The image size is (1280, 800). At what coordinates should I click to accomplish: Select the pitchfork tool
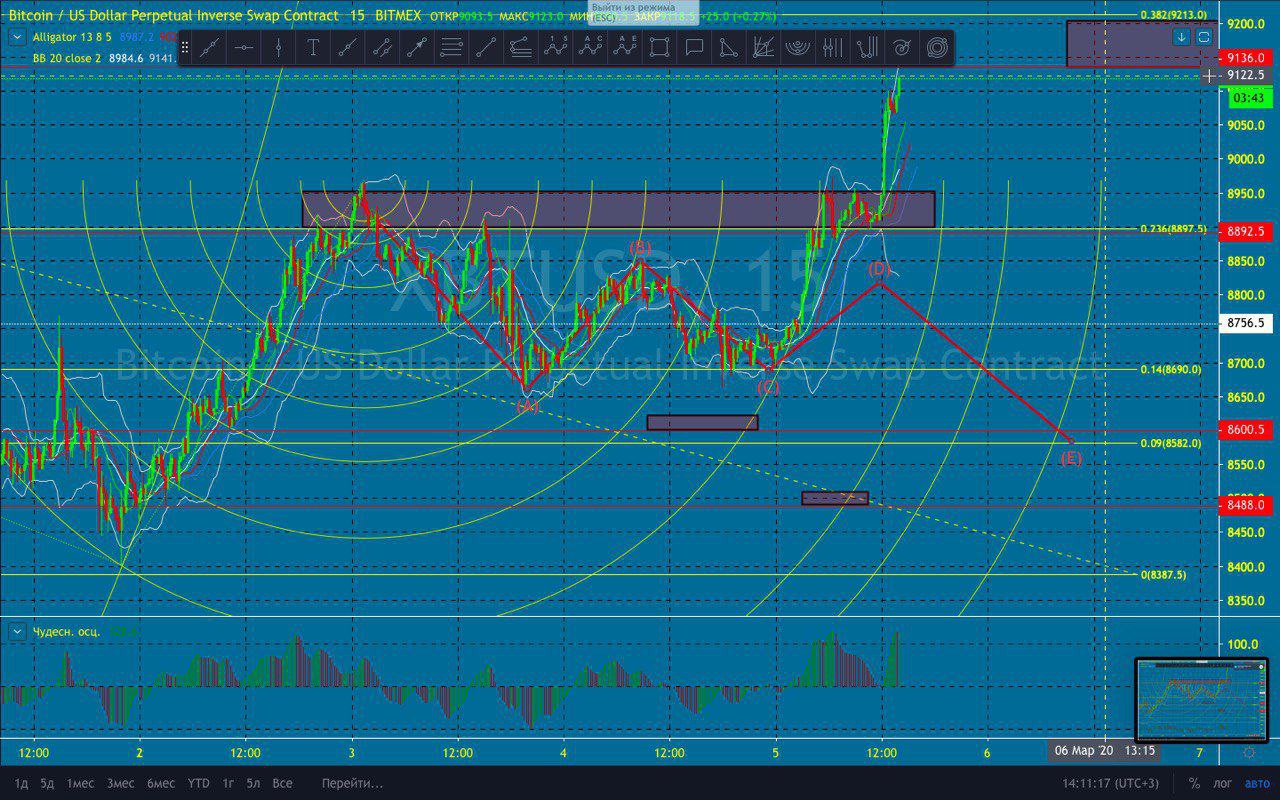pyautogui.click(x=867, y=47)
